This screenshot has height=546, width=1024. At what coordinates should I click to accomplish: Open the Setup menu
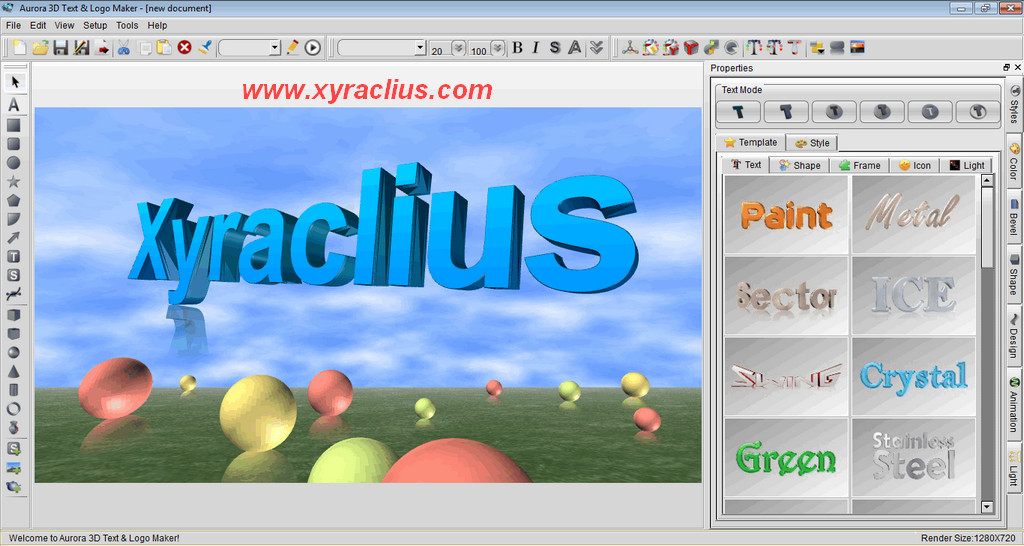(95, 25)
